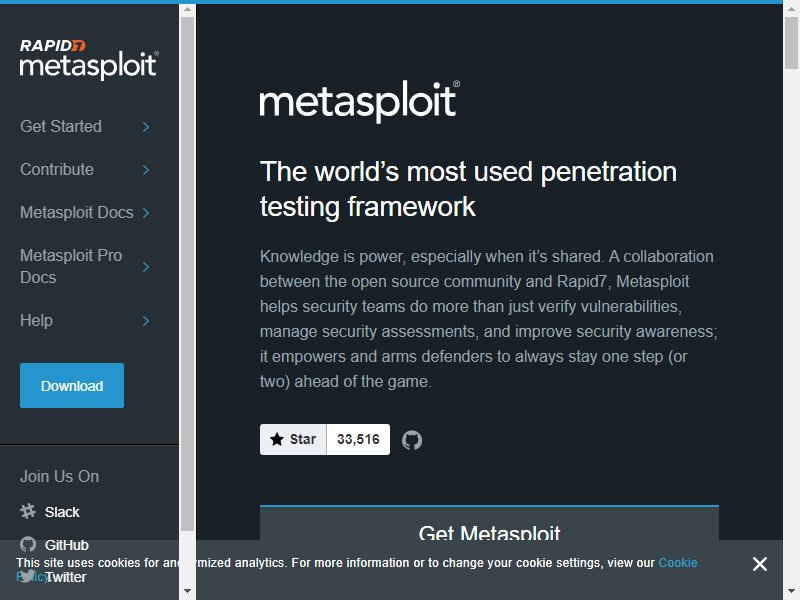Click the Twitter bird icon in the sidebar
Viewport: 800px width, 600px height.
click(28, 576)
